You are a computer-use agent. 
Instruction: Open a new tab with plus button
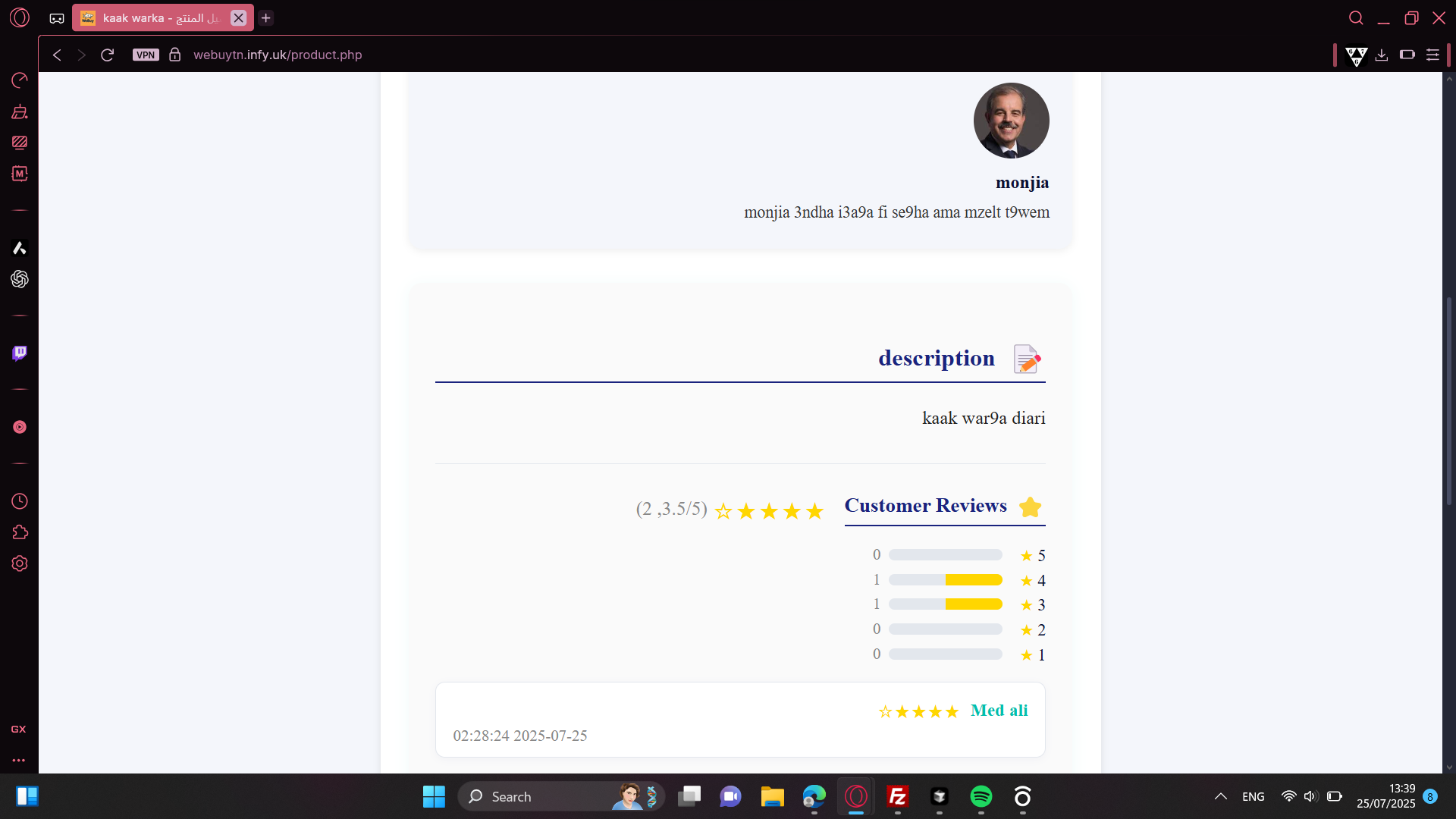point(266,18)
